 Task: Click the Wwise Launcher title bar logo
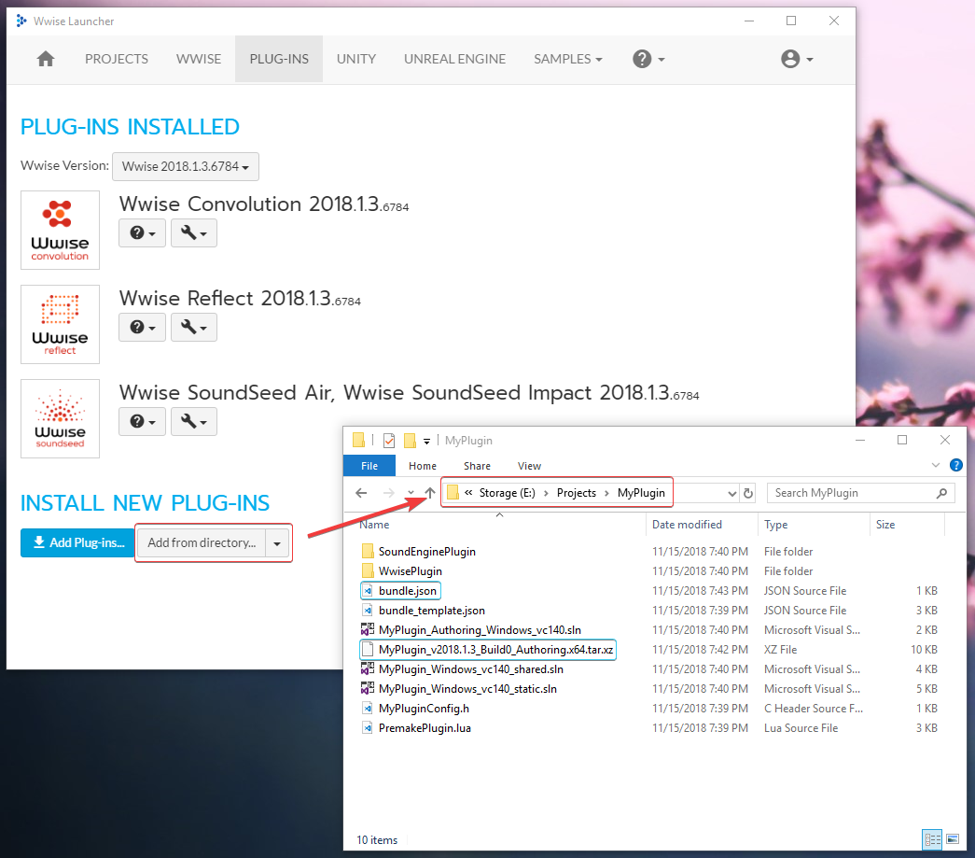point(21,21)
